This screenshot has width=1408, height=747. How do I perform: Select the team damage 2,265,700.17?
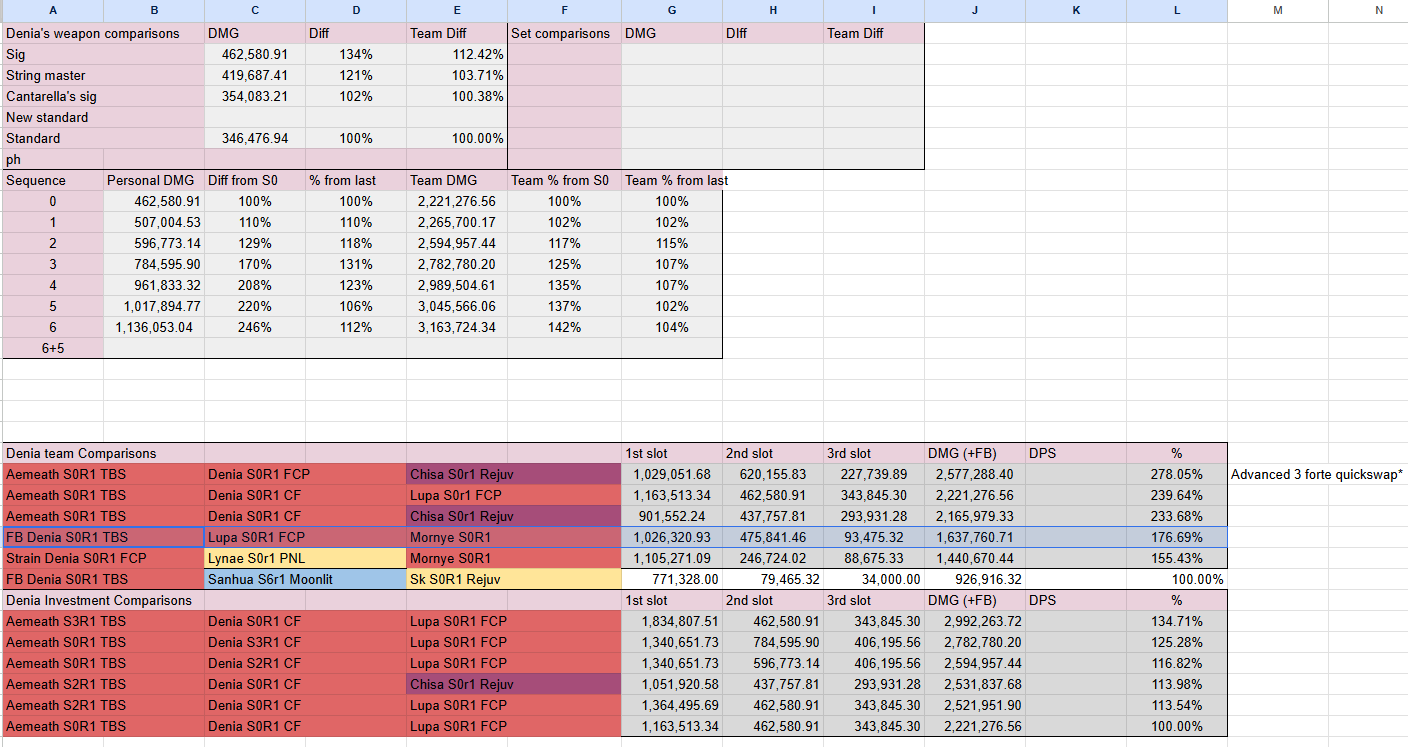click(x=457, y=222)
